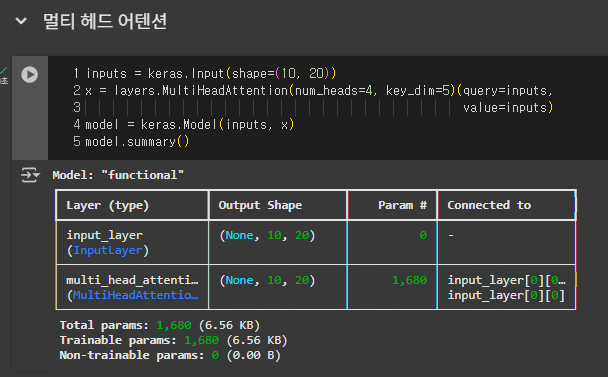Click the 1,680 param count in the table
Viewport: 608px width, 377px height.
click(409, 280)
